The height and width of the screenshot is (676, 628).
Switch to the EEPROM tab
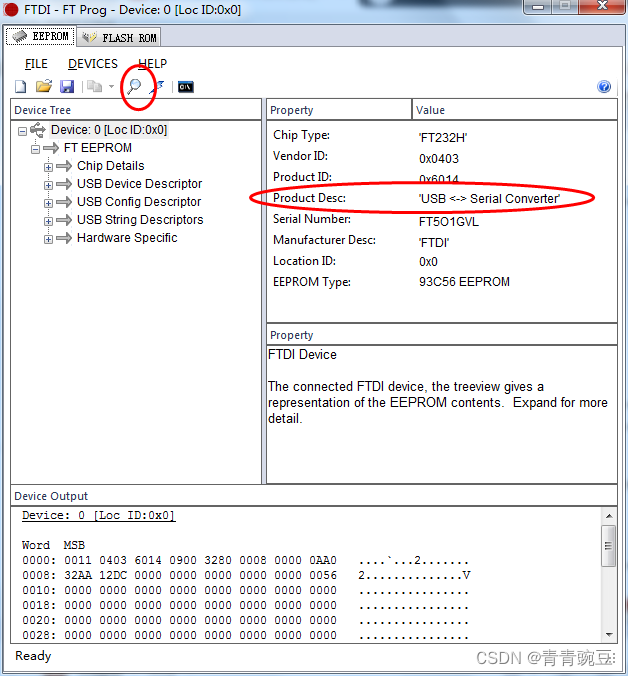coord(41,36)
